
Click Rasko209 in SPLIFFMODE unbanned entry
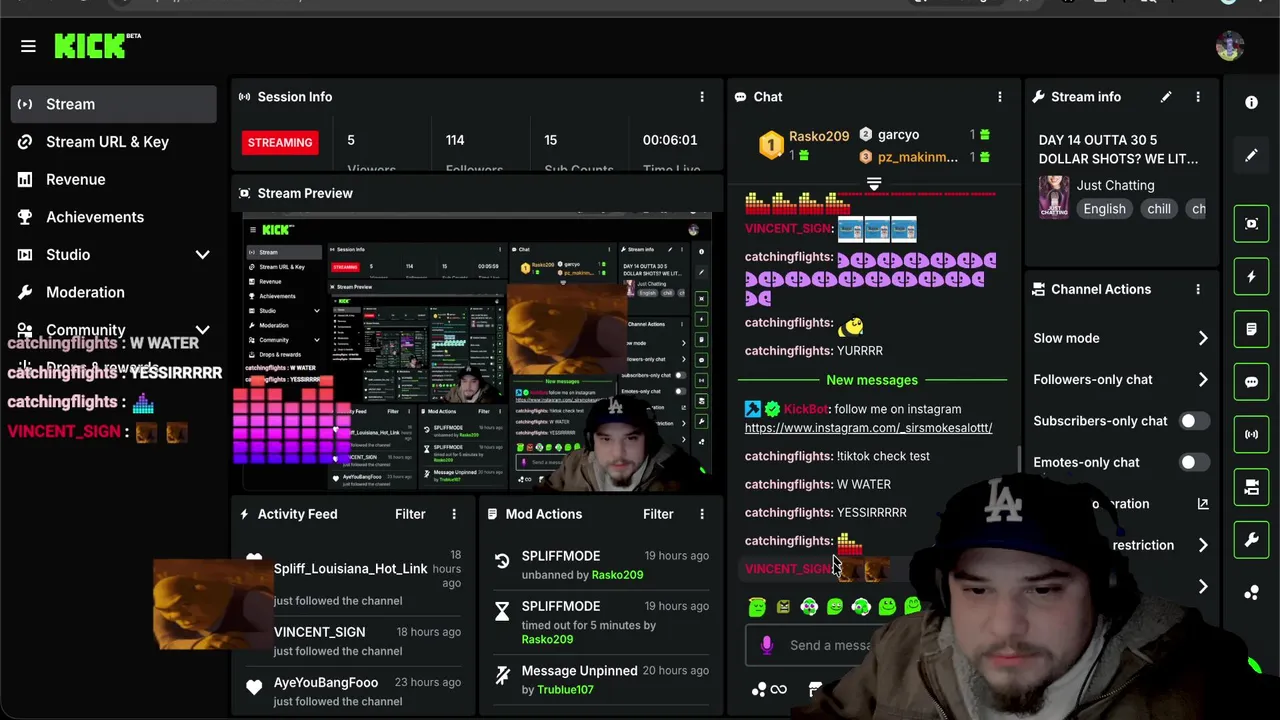point(617,575)
